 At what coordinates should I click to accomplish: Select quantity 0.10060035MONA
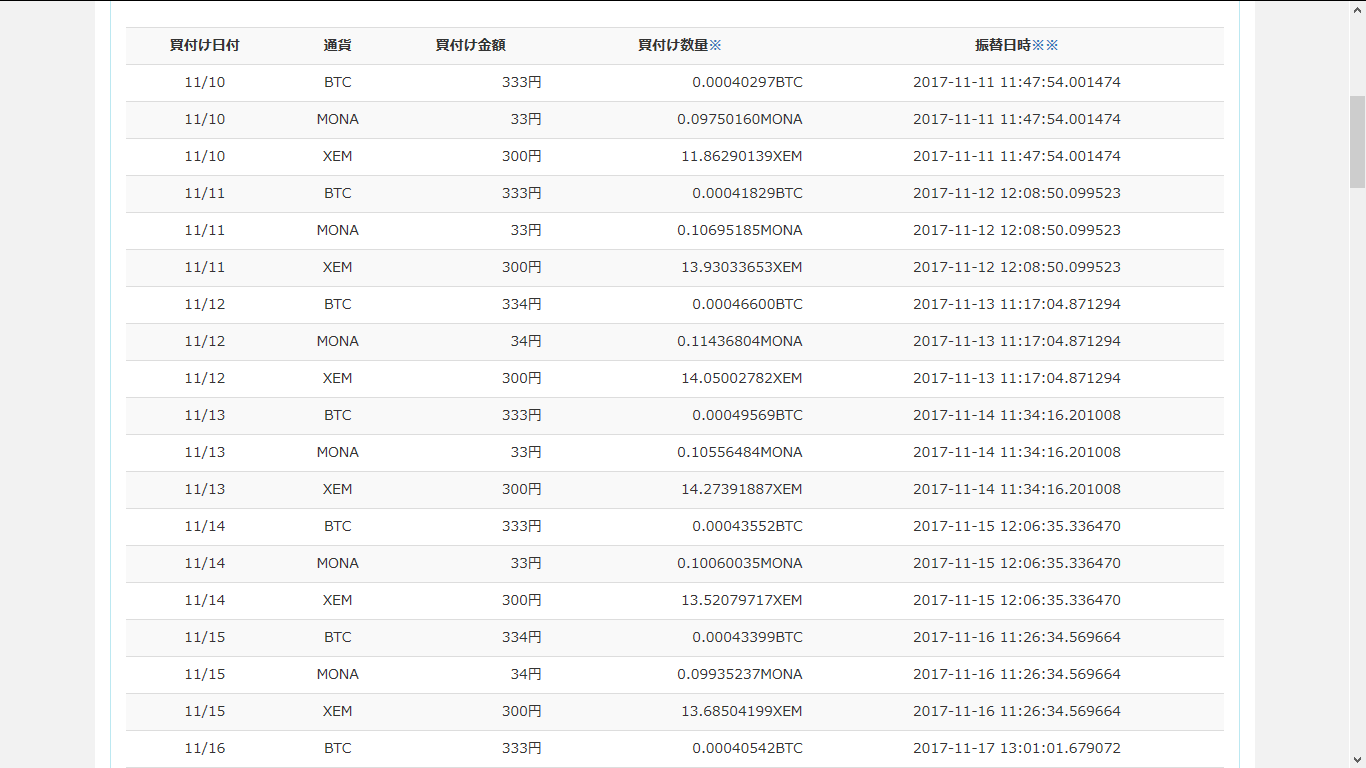(739, 563)
